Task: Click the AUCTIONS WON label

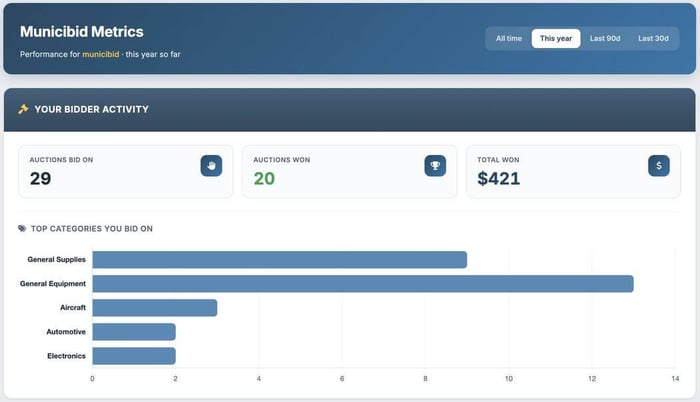Action: tap(282, 160)
